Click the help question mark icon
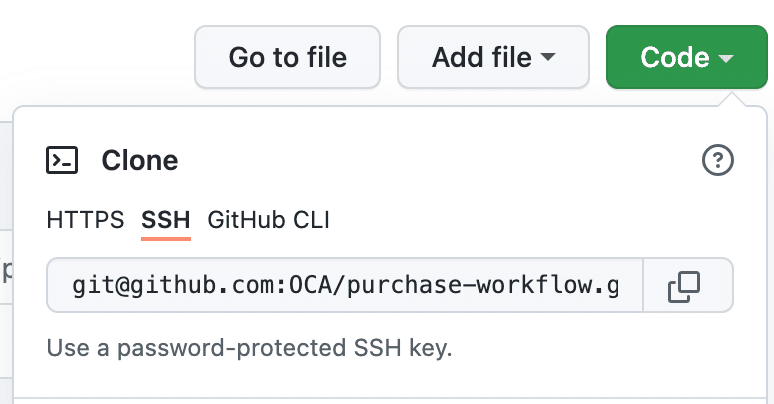The image size is (774, 404). click(x=718, y=160)
